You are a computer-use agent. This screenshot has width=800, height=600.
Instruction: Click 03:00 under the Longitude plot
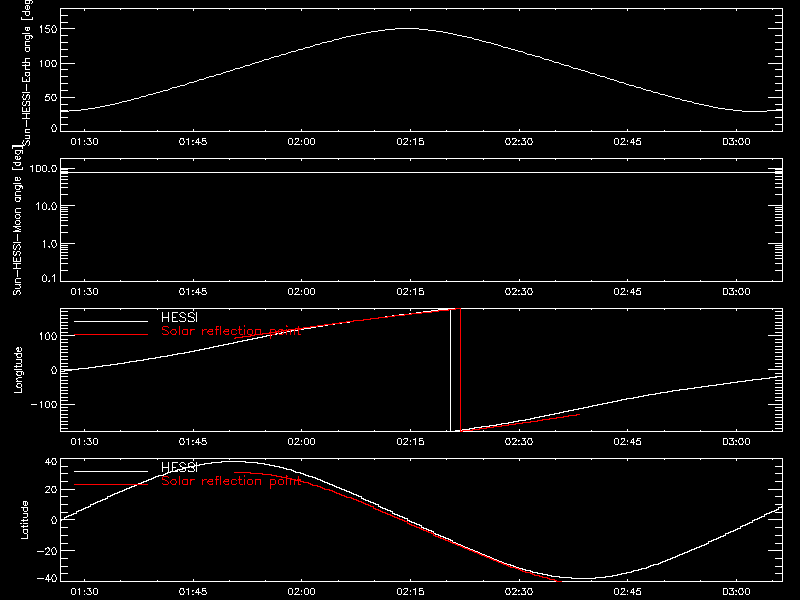click(x=736, y=441)
